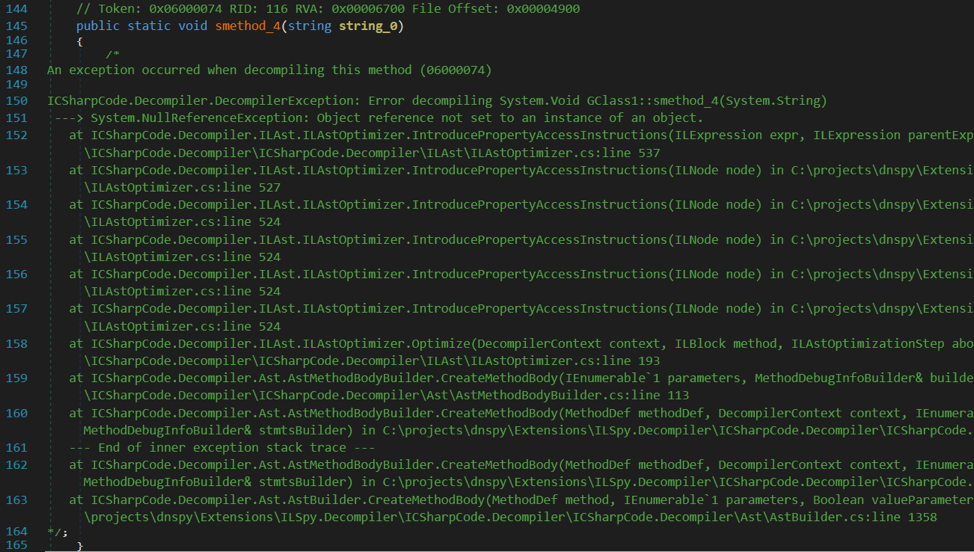974x552 pixels.
Task: Click line number 144 in gutter
Action: (x=17, y=9)
